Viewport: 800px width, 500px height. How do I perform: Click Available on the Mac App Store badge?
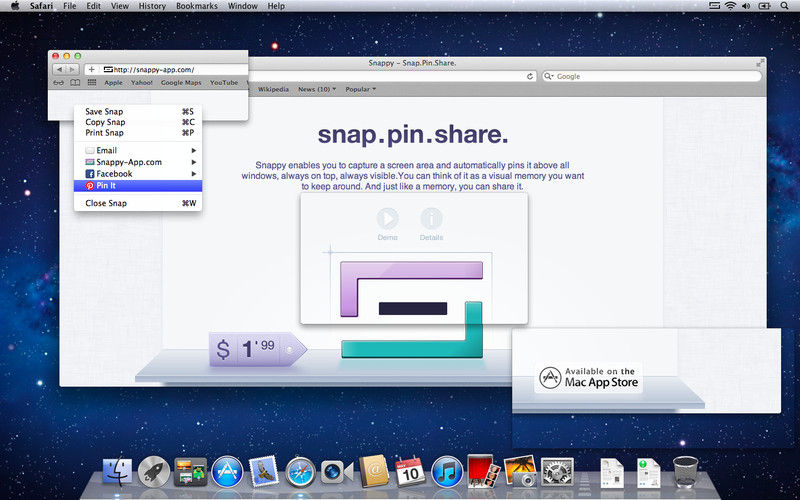(587, 376)
